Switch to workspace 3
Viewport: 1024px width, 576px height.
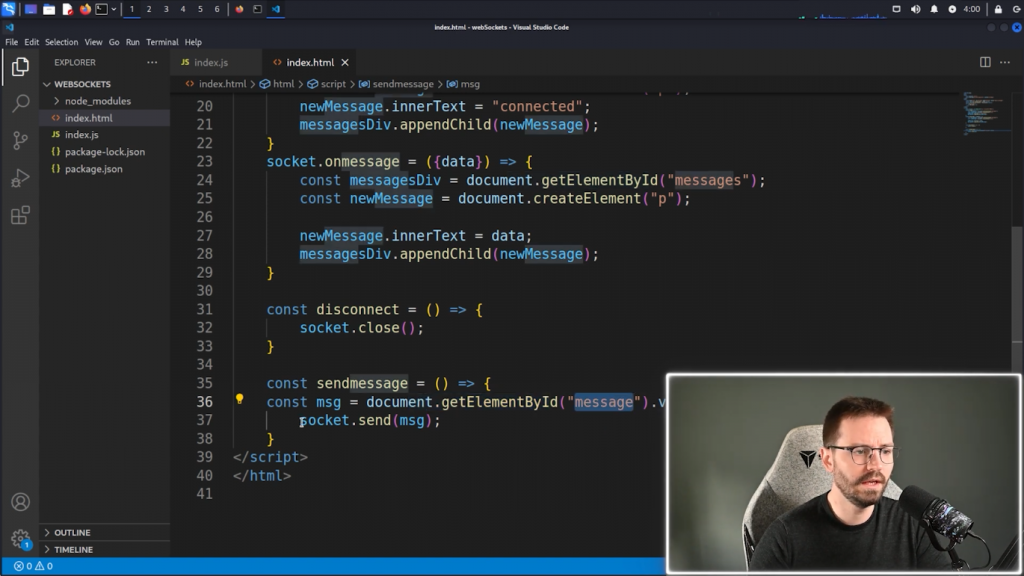point(166,9)
